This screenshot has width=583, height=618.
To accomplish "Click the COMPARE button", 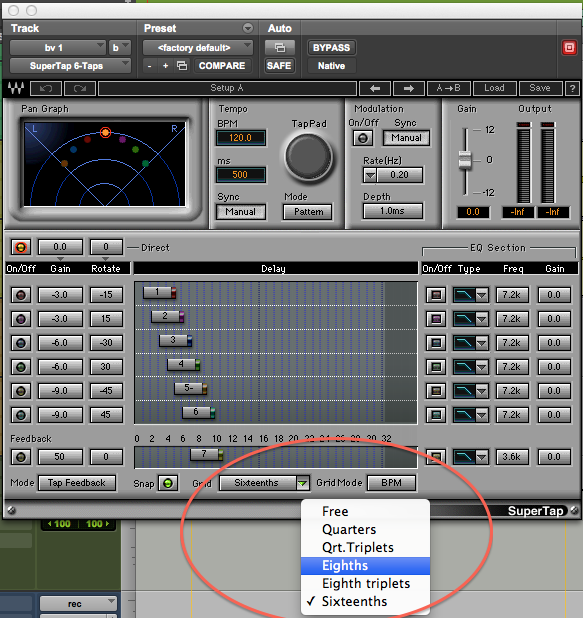I will [x=222, y=65].
